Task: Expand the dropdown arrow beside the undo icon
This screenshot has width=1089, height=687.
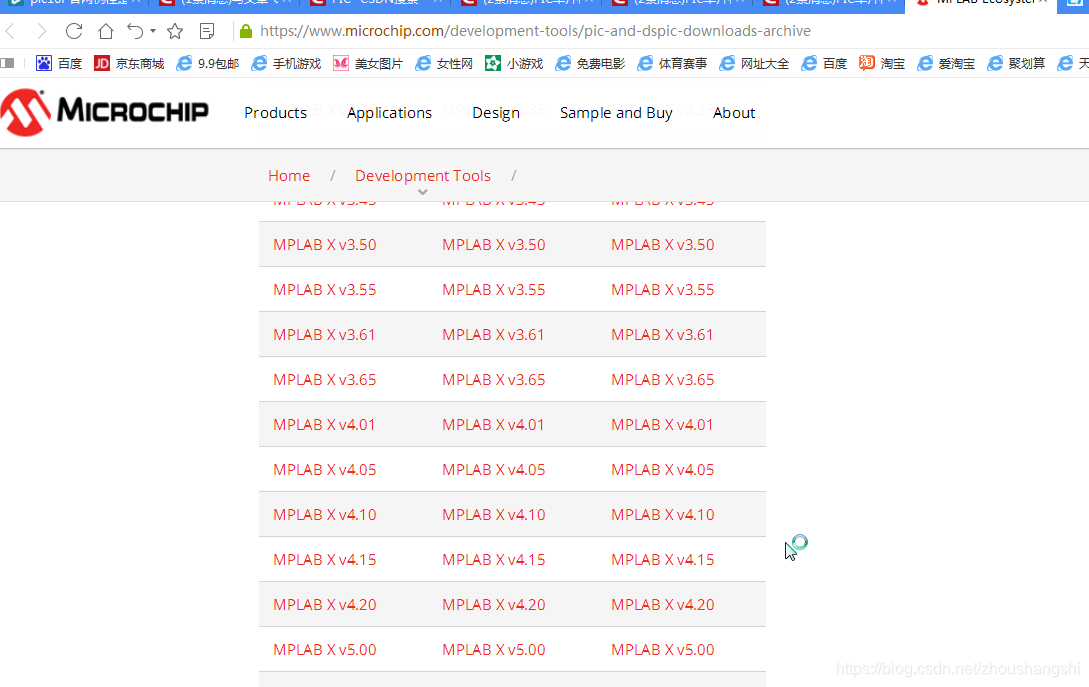Action: (153, 31)
